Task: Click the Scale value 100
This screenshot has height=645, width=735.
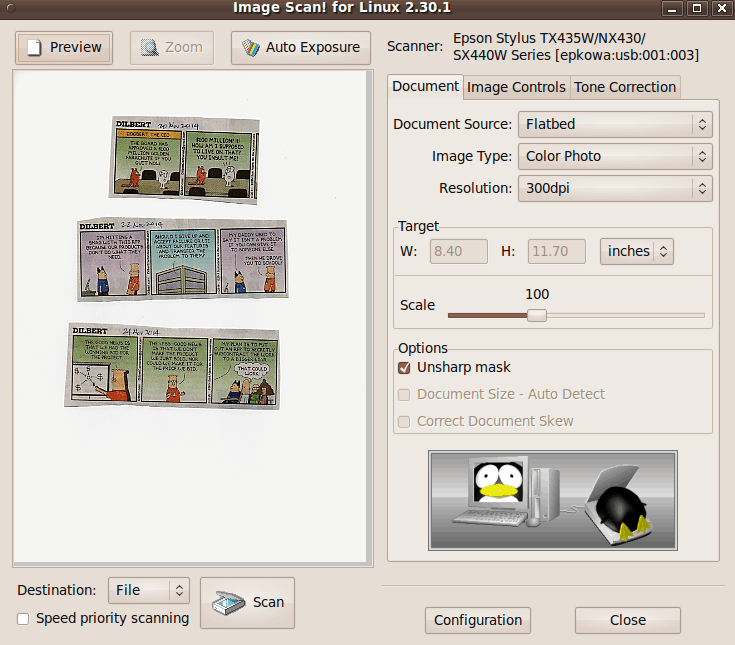Action: pos(537,294)
